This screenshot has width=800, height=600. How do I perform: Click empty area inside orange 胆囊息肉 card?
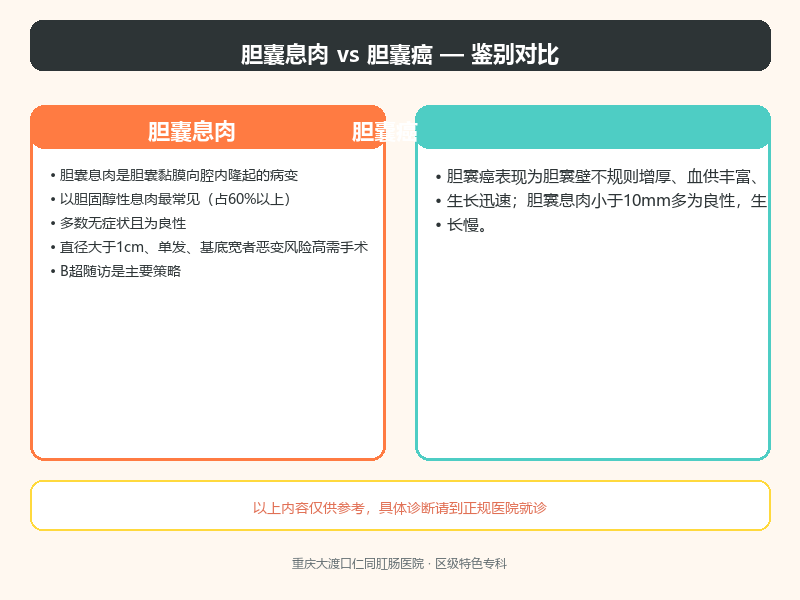coord(208,367)
